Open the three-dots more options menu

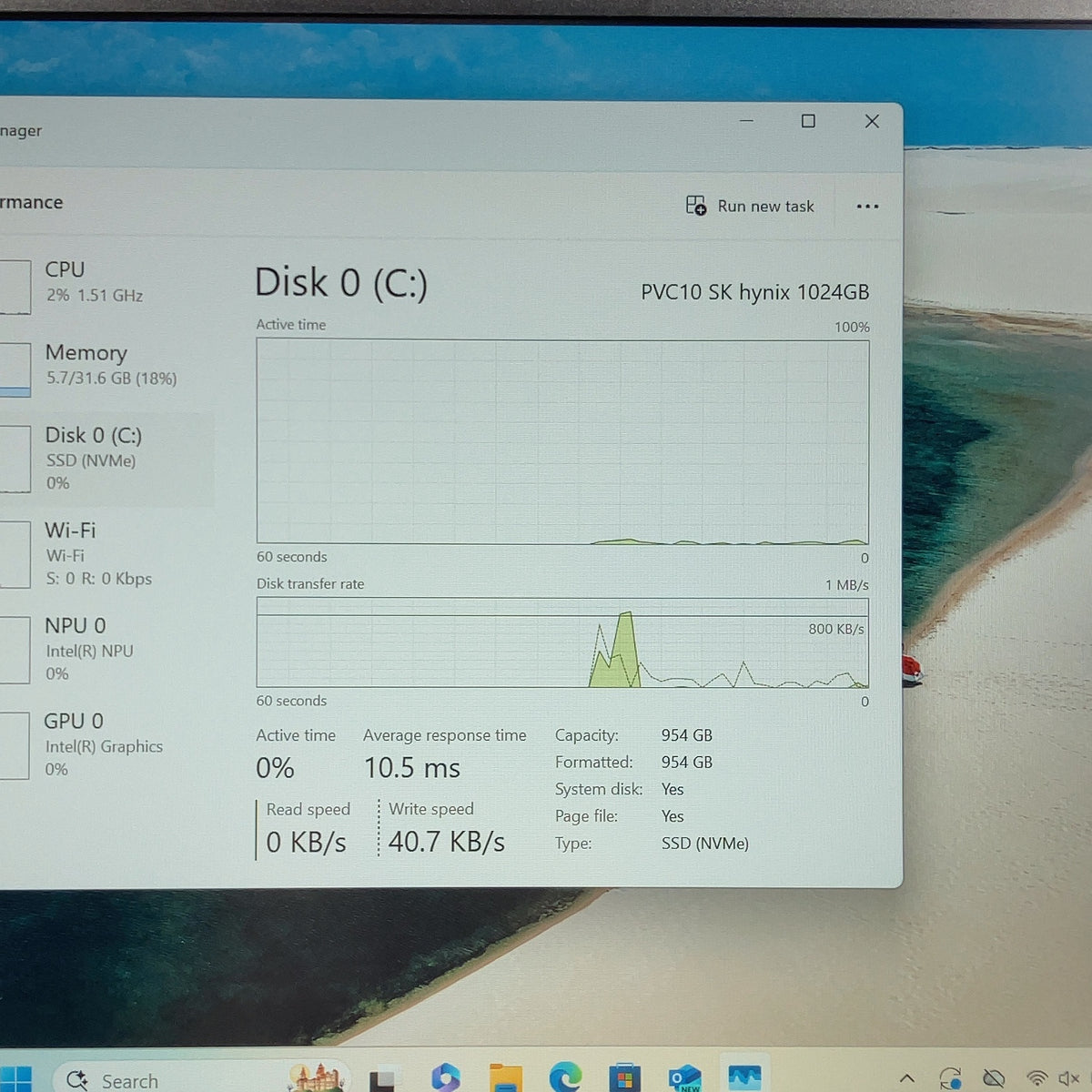(x=867, y=207)
